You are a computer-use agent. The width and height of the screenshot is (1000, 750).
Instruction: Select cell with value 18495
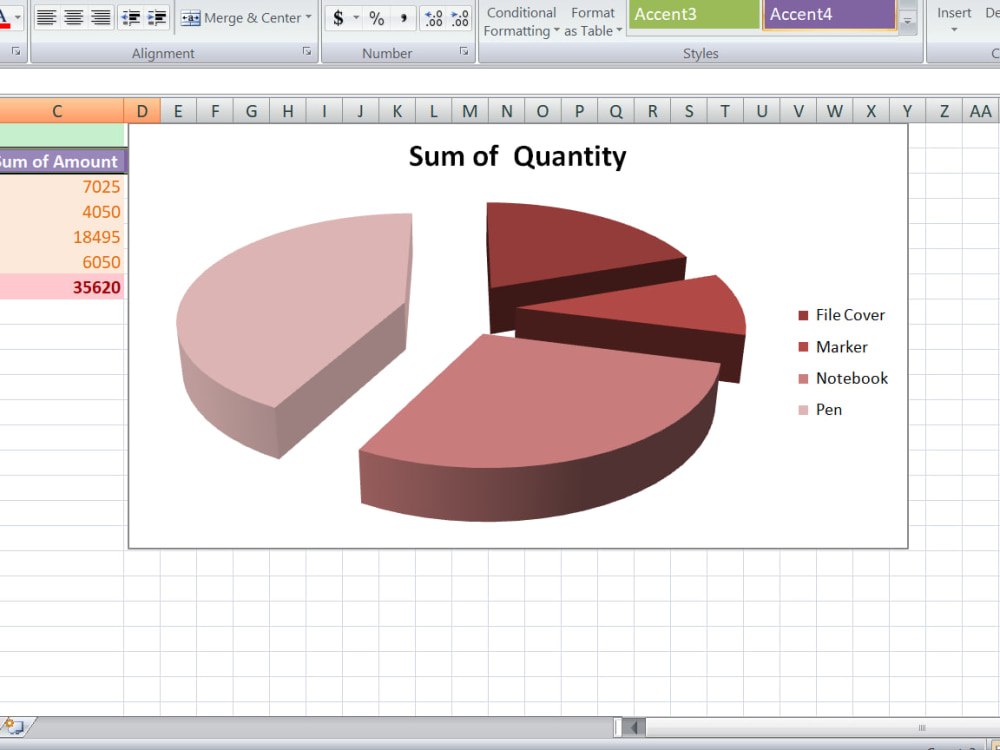pos(62,237)
